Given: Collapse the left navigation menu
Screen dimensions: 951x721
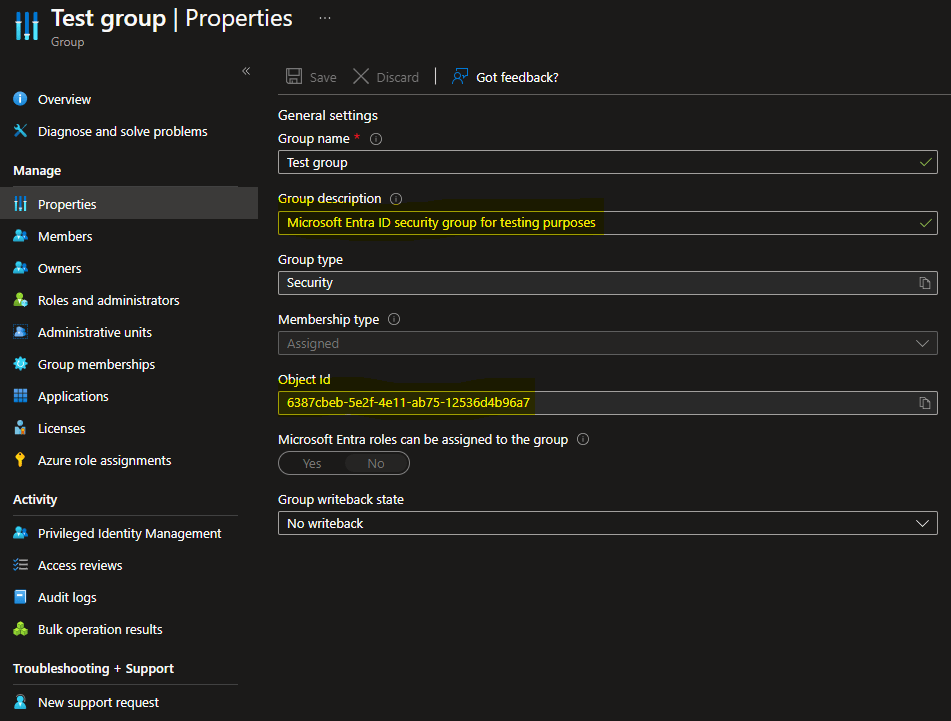Looking at the screenshot, I should click(246, 70).
